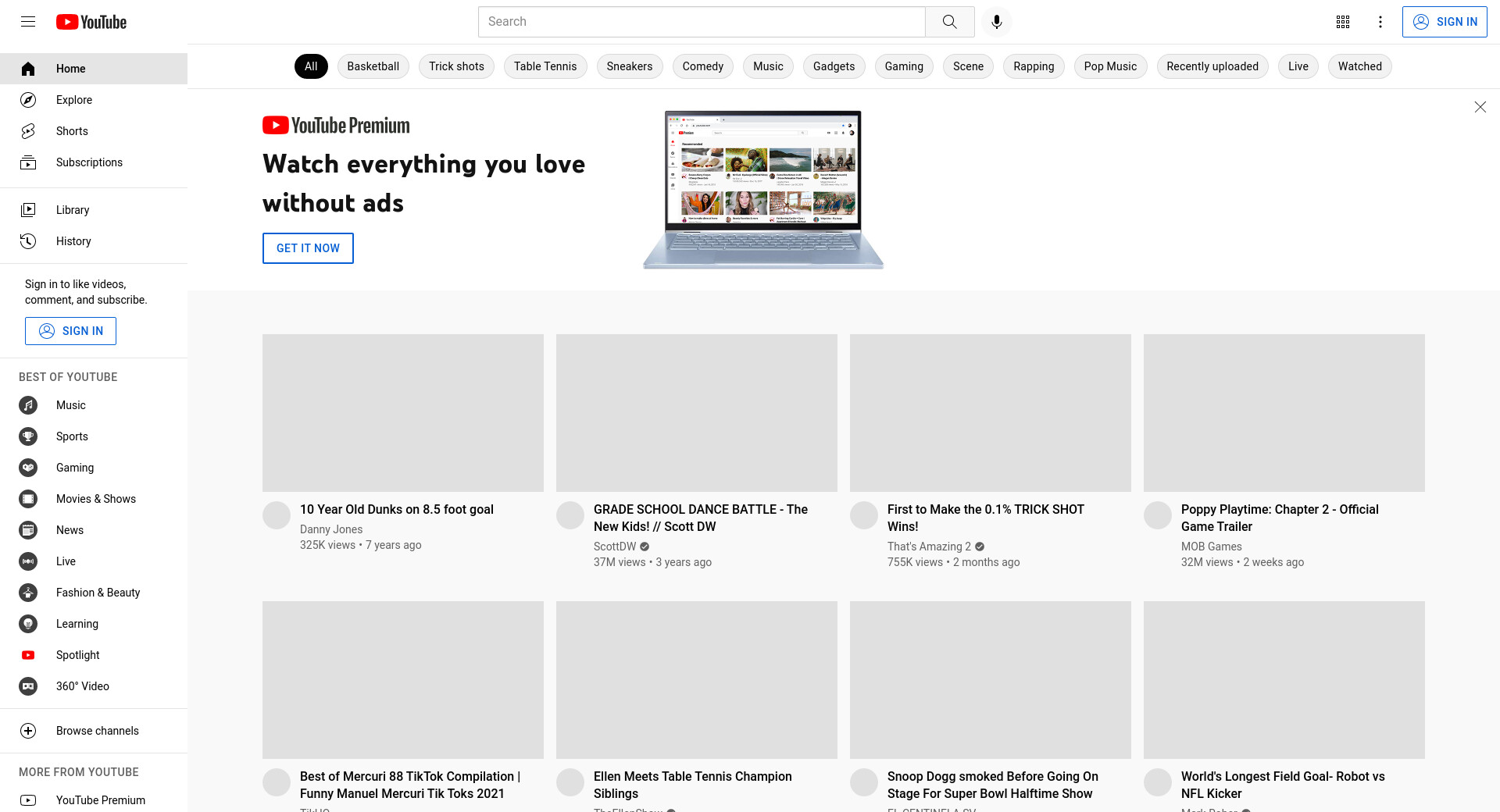Open Fashion & Beauty in the sidebar

(x=94, y=593)
